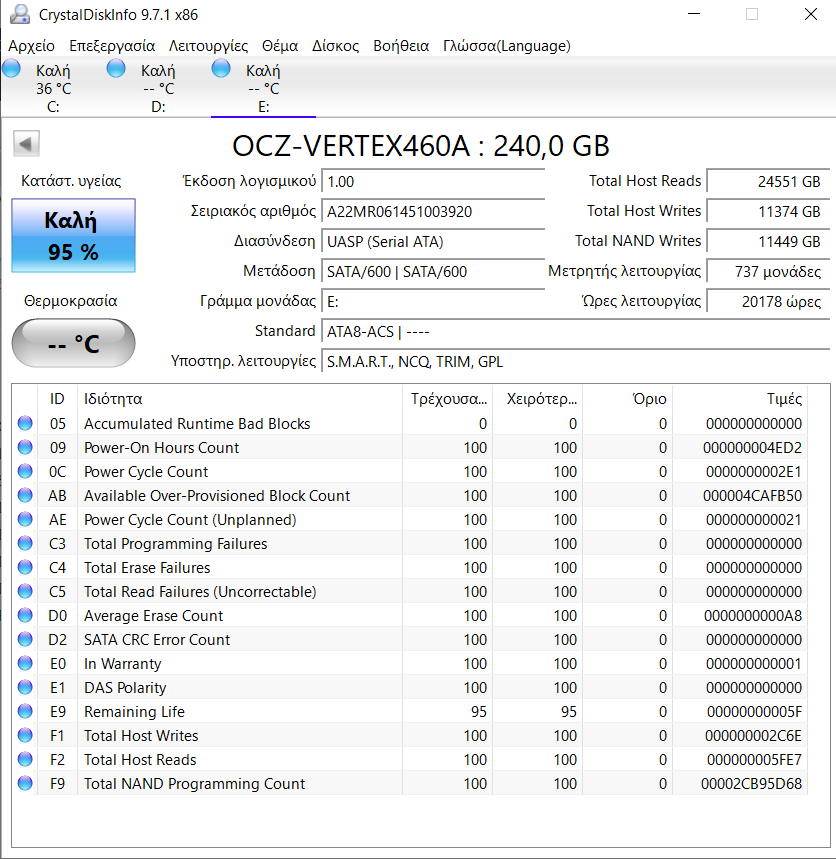Select drive C: status orb
This screenshot has height=859, width=836.
coord(12,68)
